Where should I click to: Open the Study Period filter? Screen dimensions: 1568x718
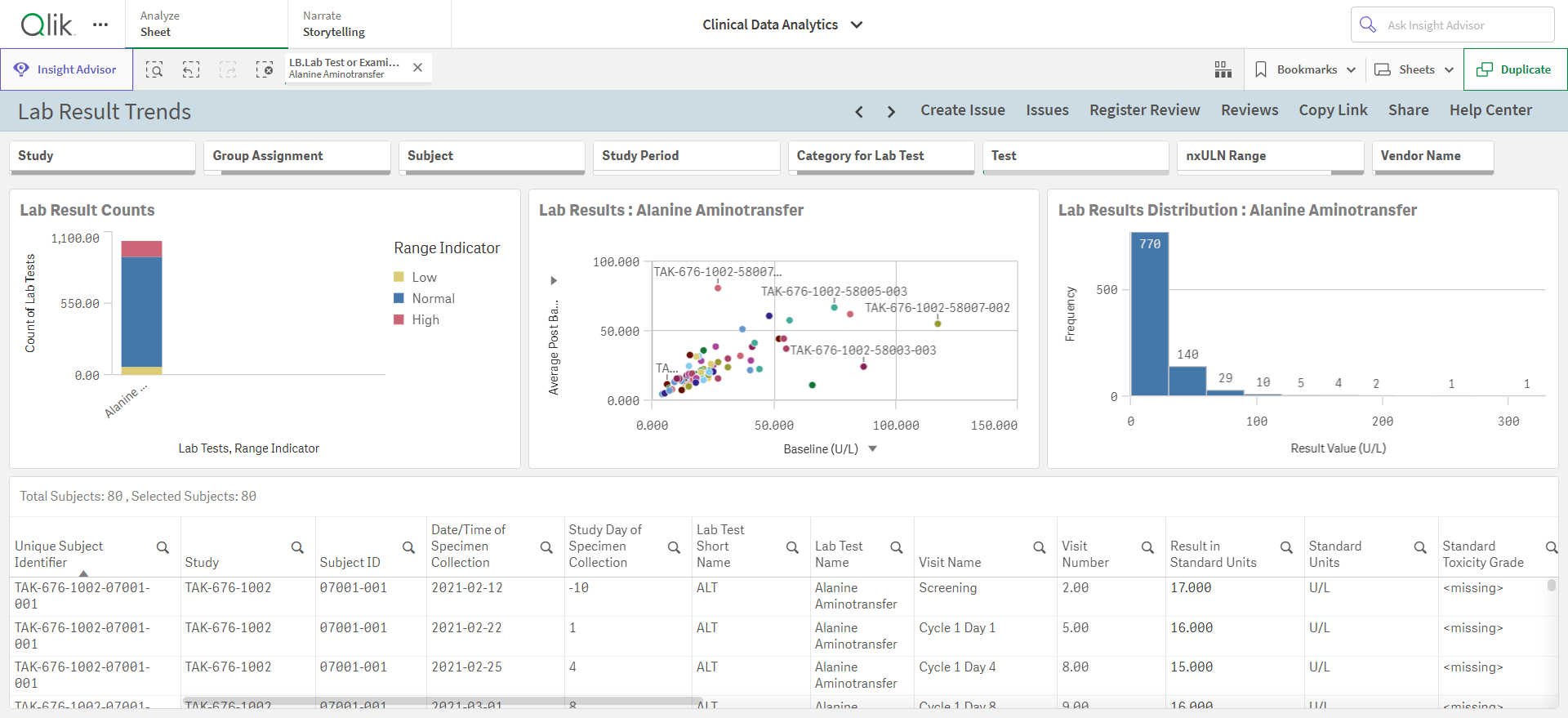(686, 157)
